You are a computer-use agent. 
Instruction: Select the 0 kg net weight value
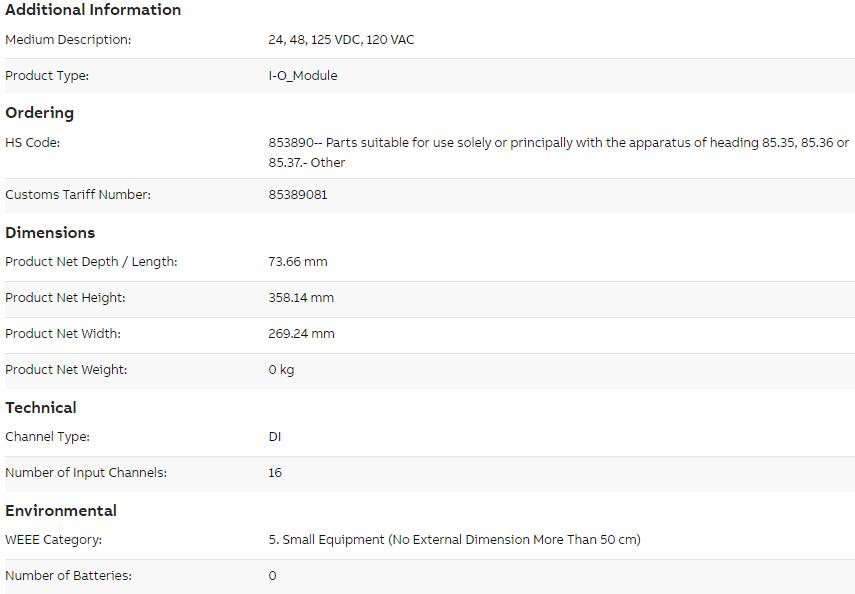(281, 370)
